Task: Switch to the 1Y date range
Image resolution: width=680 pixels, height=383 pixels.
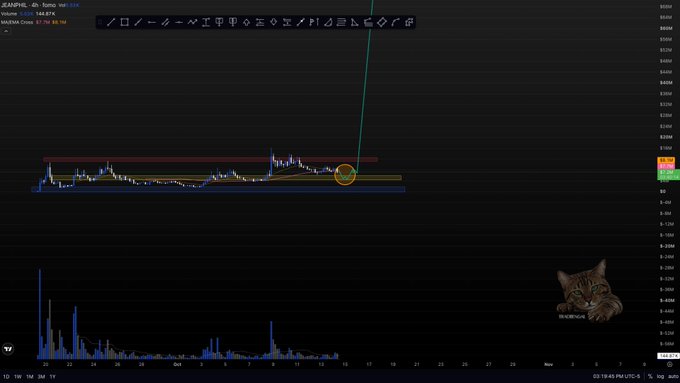Action: (52, 376)
